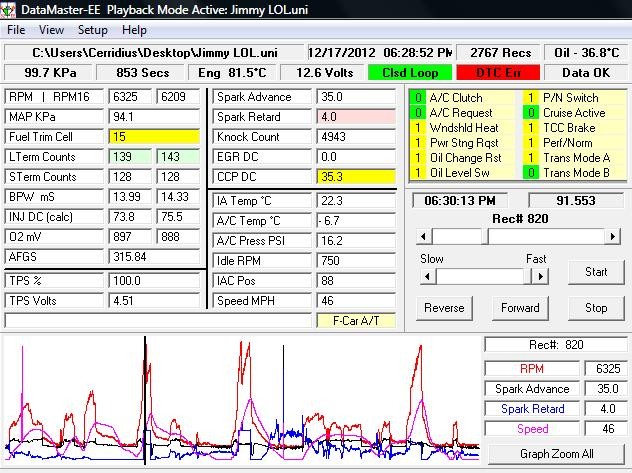This screenshot has height=473, width=632.
Task: Click the record position scrollbar thumb
Action: [x=485, y=236]
